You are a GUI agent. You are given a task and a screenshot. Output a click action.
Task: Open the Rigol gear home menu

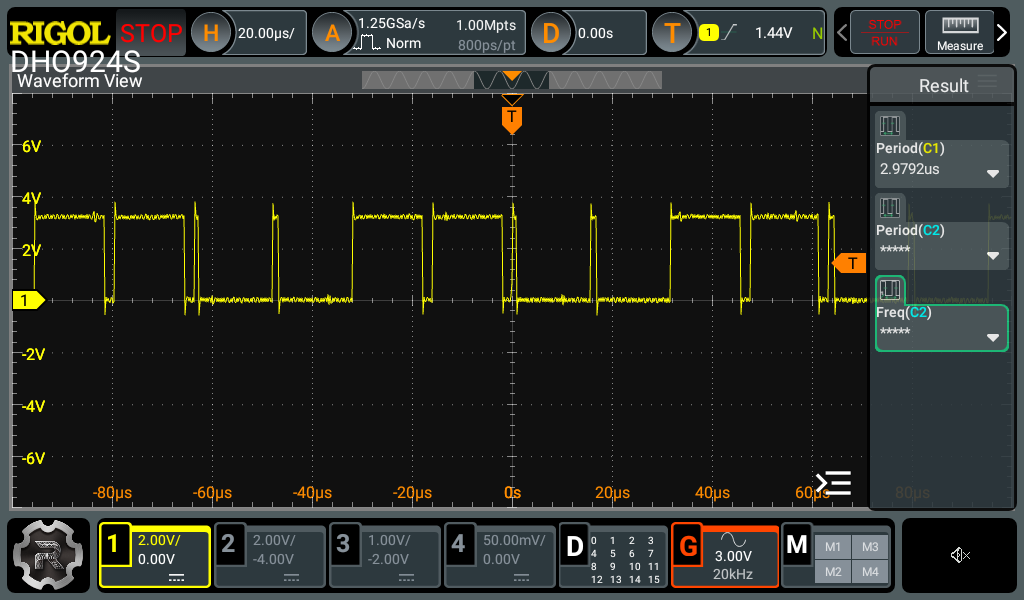click(x=48, y=555)
